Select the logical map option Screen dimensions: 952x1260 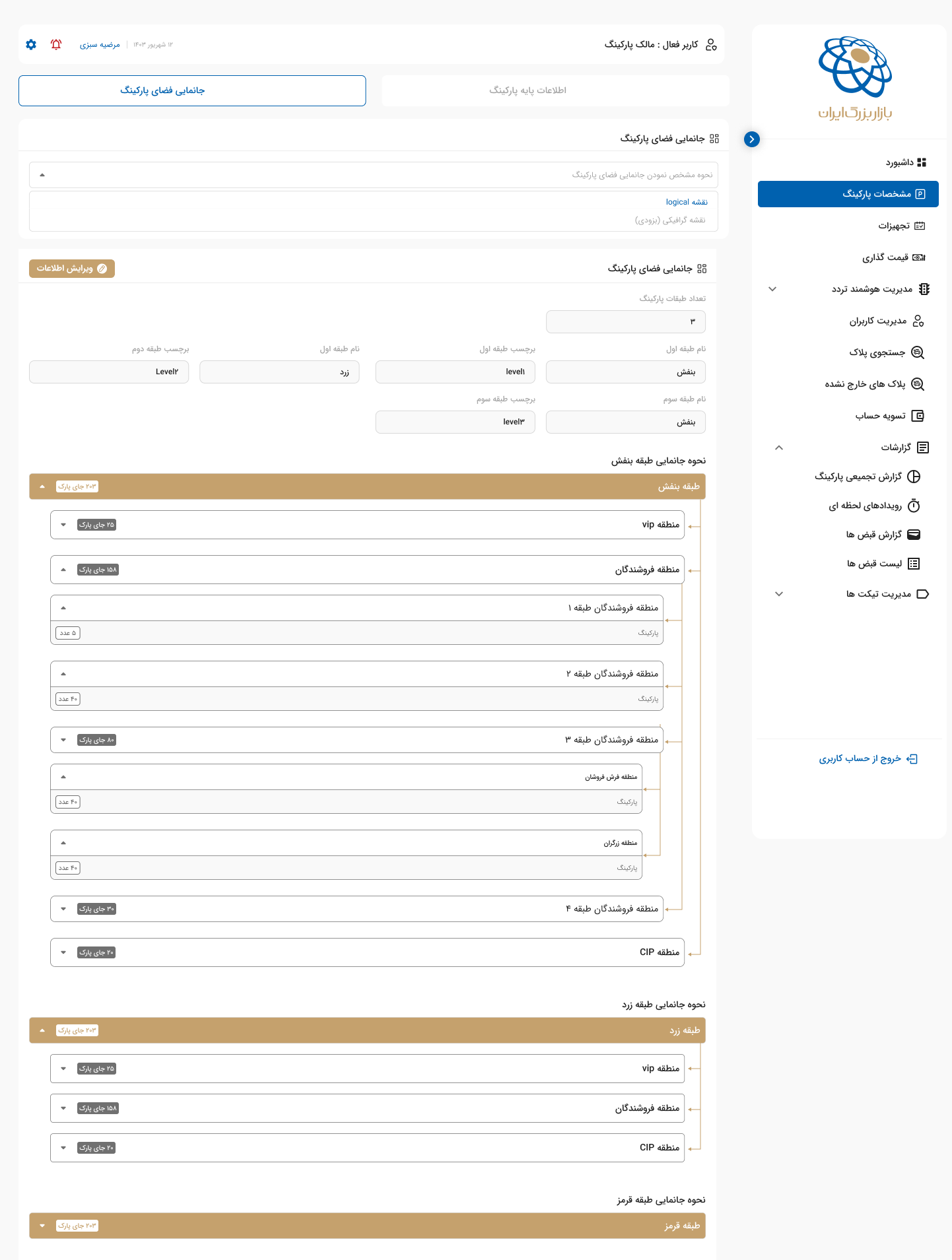(x=687, y=202)
